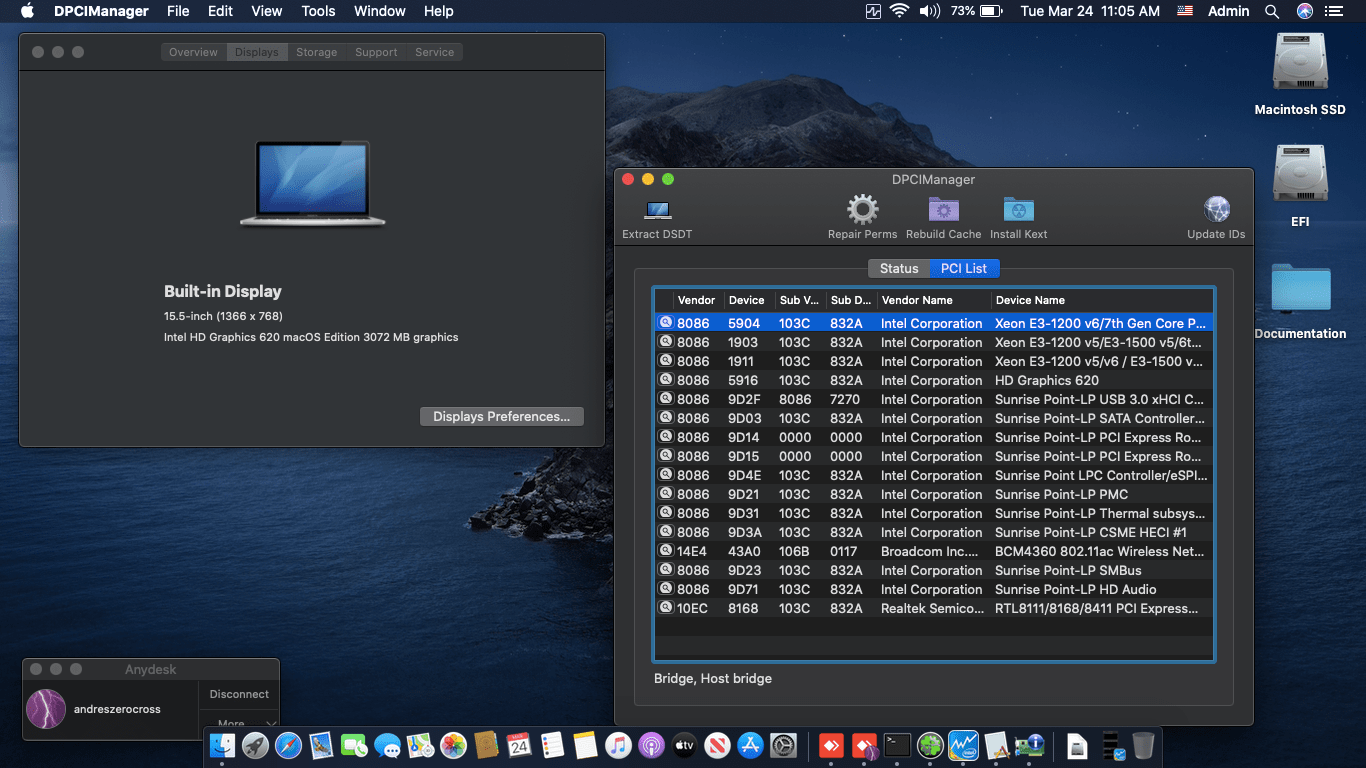Switch to the Status tab

click(899, 268)
